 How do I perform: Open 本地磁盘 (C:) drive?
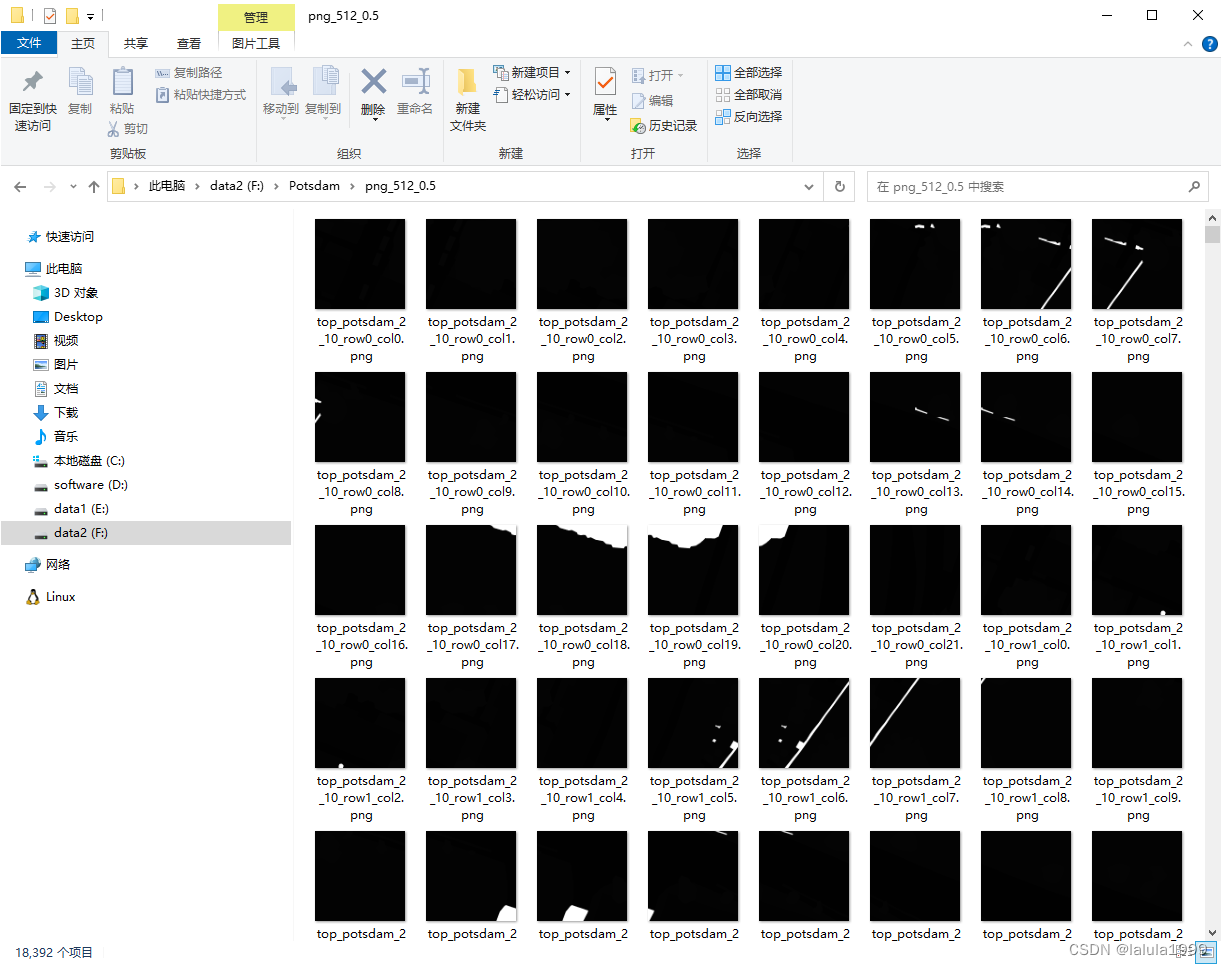click(x=89, y=461)
